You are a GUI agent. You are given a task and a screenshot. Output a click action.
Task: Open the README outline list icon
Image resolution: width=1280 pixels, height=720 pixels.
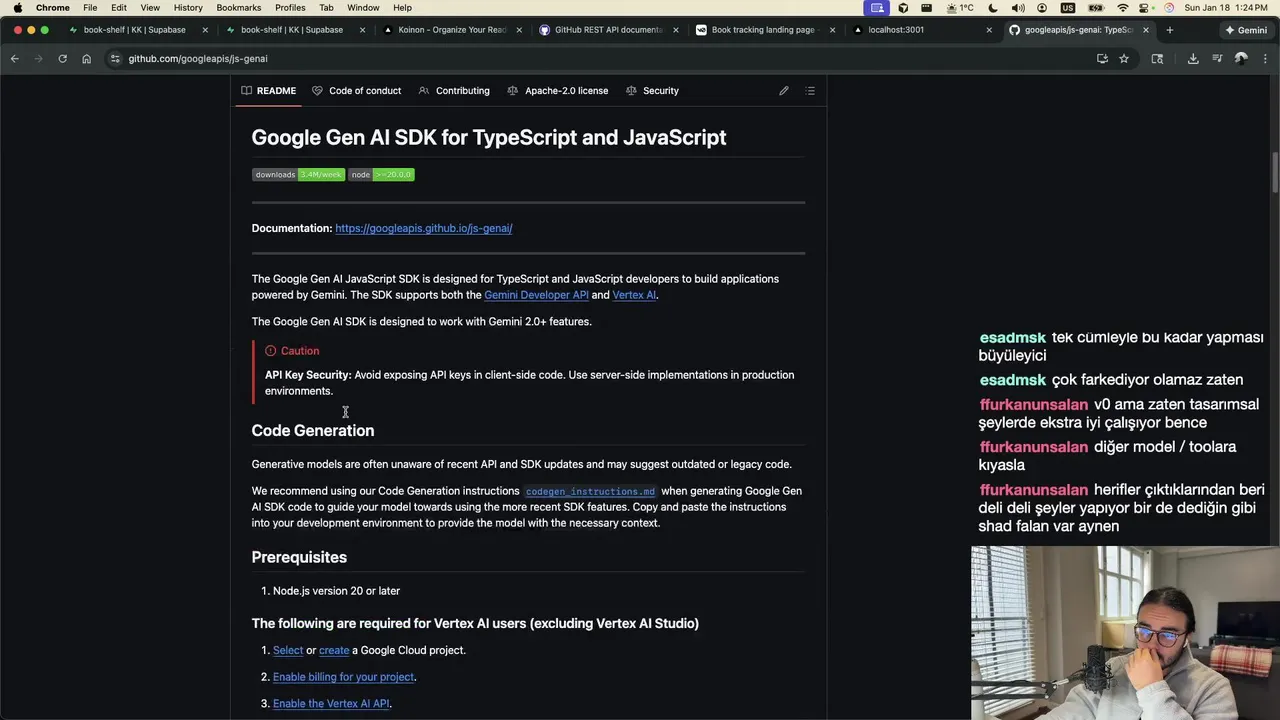coord(810,91)
